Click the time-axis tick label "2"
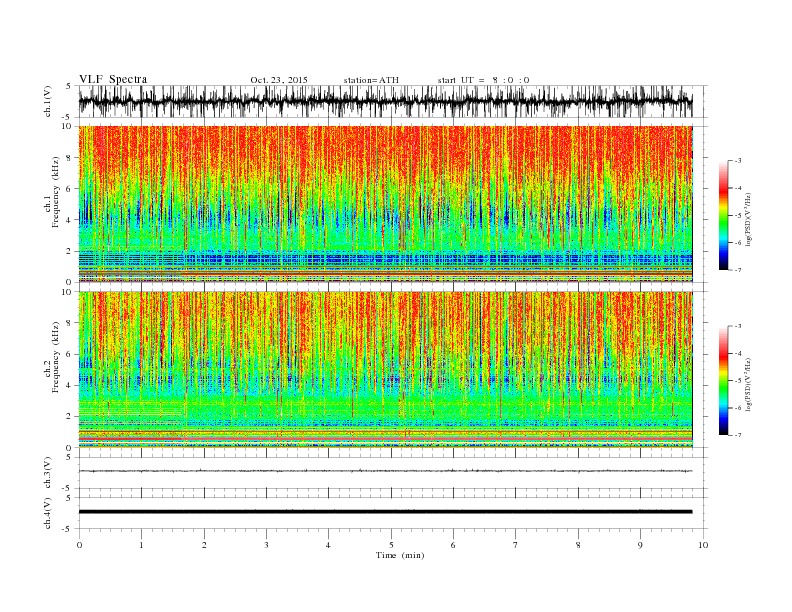Screen dimensions: 792x612 (x=204, y=545)
